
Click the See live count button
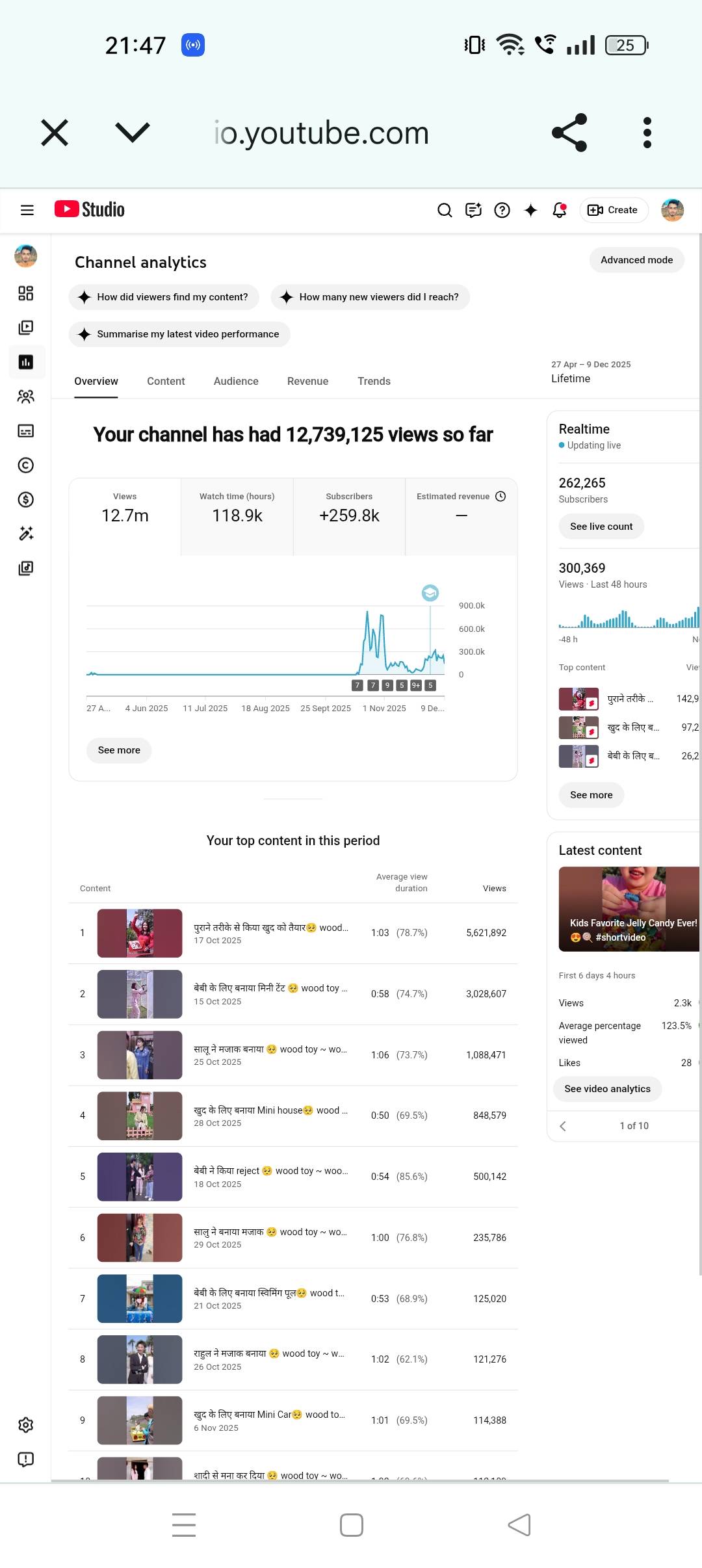601,527
